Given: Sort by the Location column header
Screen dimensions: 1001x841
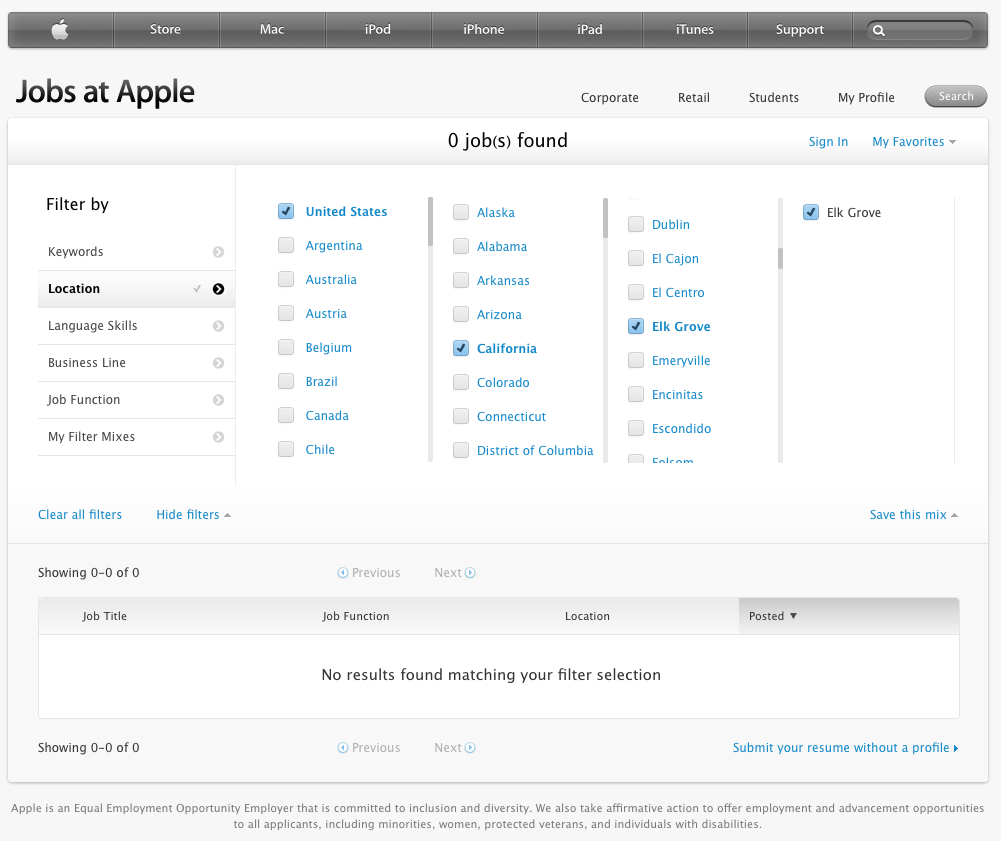Looking at the screenshot, I should (x=587, y=616).
